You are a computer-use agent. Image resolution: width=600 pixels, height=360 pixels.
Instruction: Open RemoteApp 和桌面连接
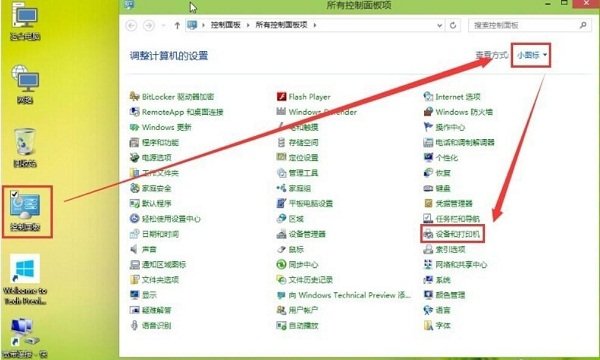point(176,112)
